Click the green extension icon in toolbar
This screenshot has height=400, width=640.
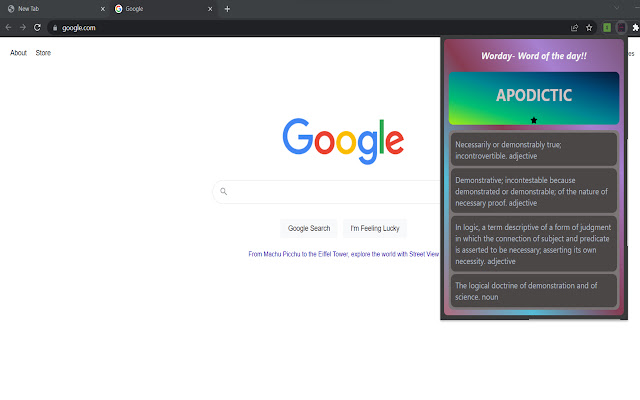click(607, 27)
